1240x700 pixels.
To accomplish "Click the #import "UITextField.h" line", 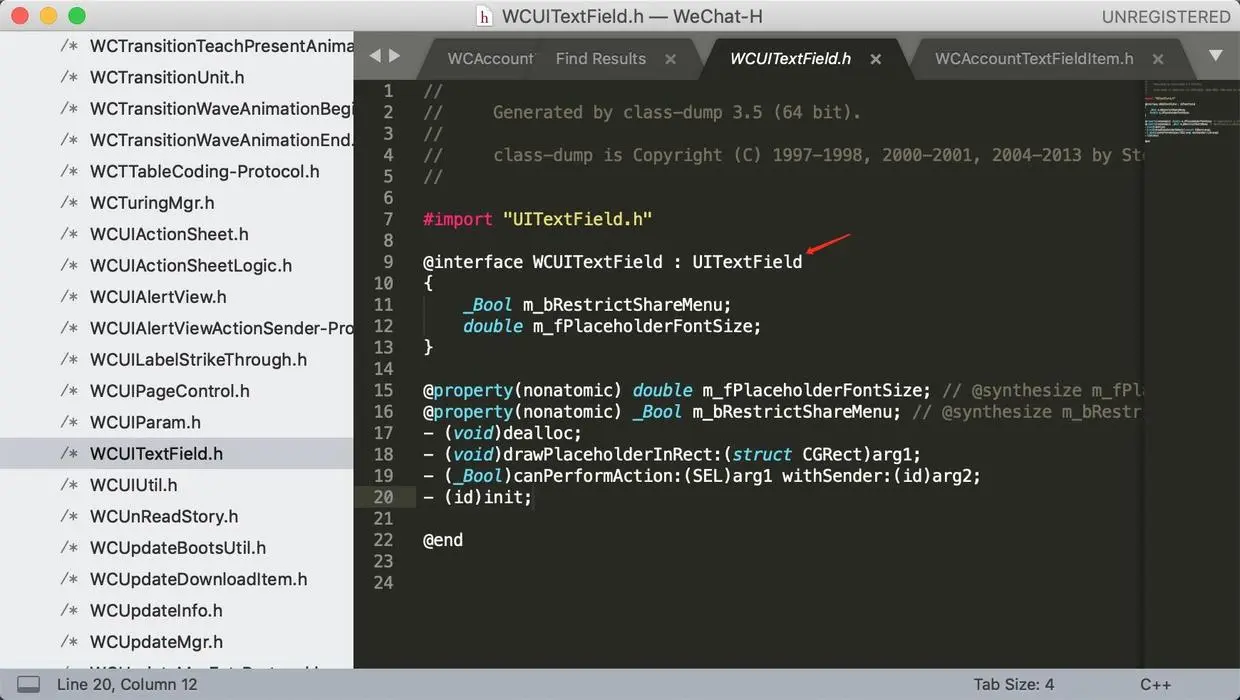I will [x=537, y=218].
